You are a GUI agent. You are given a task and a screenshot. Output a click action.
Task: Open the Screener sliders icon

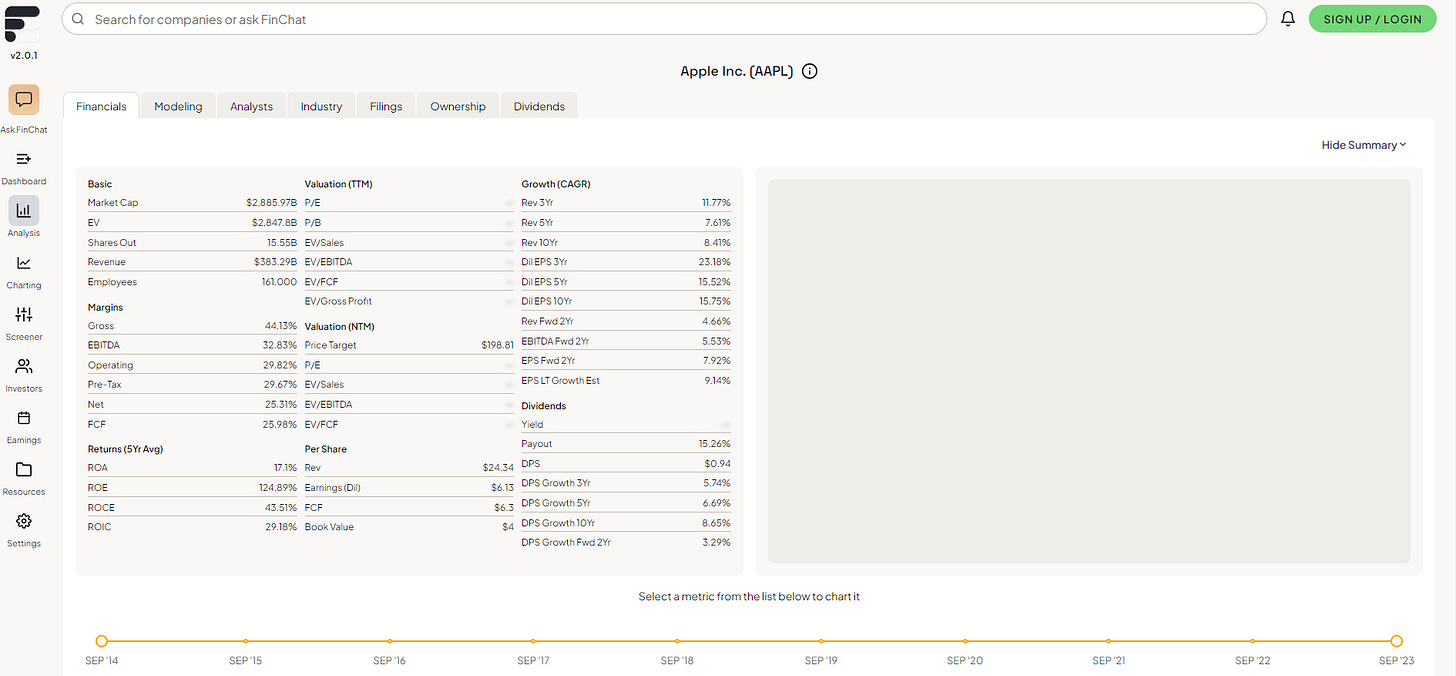click(x=24, y=315)
